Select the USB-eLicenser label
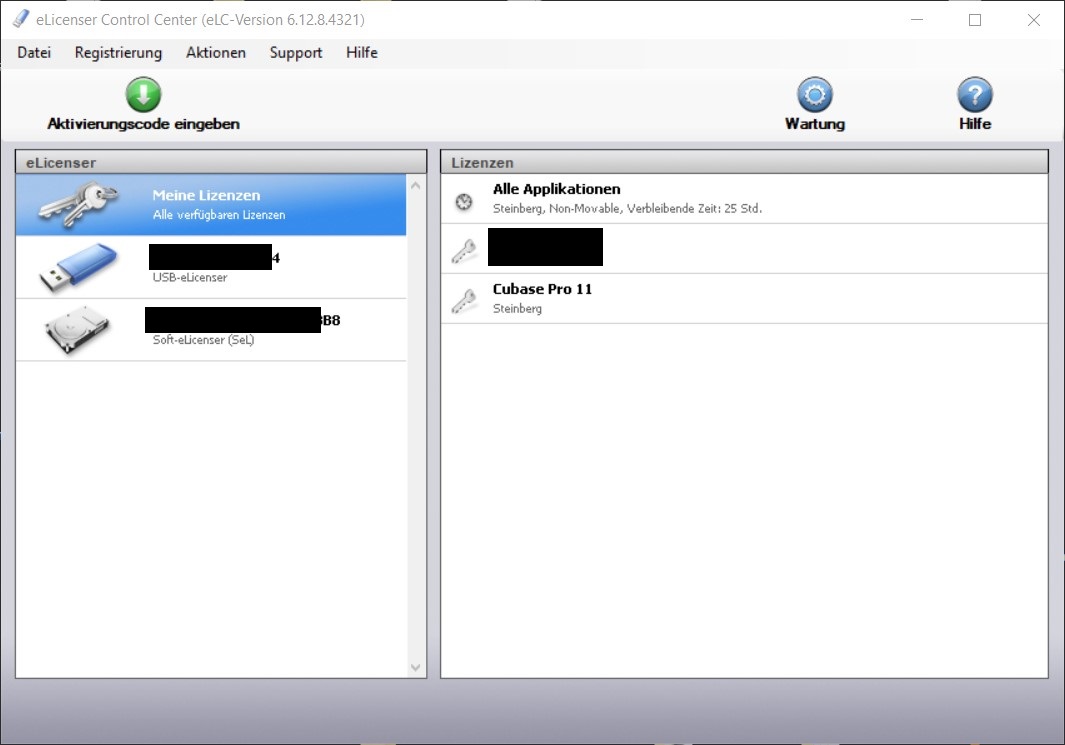1065x745 pixels. pos(189,277)
